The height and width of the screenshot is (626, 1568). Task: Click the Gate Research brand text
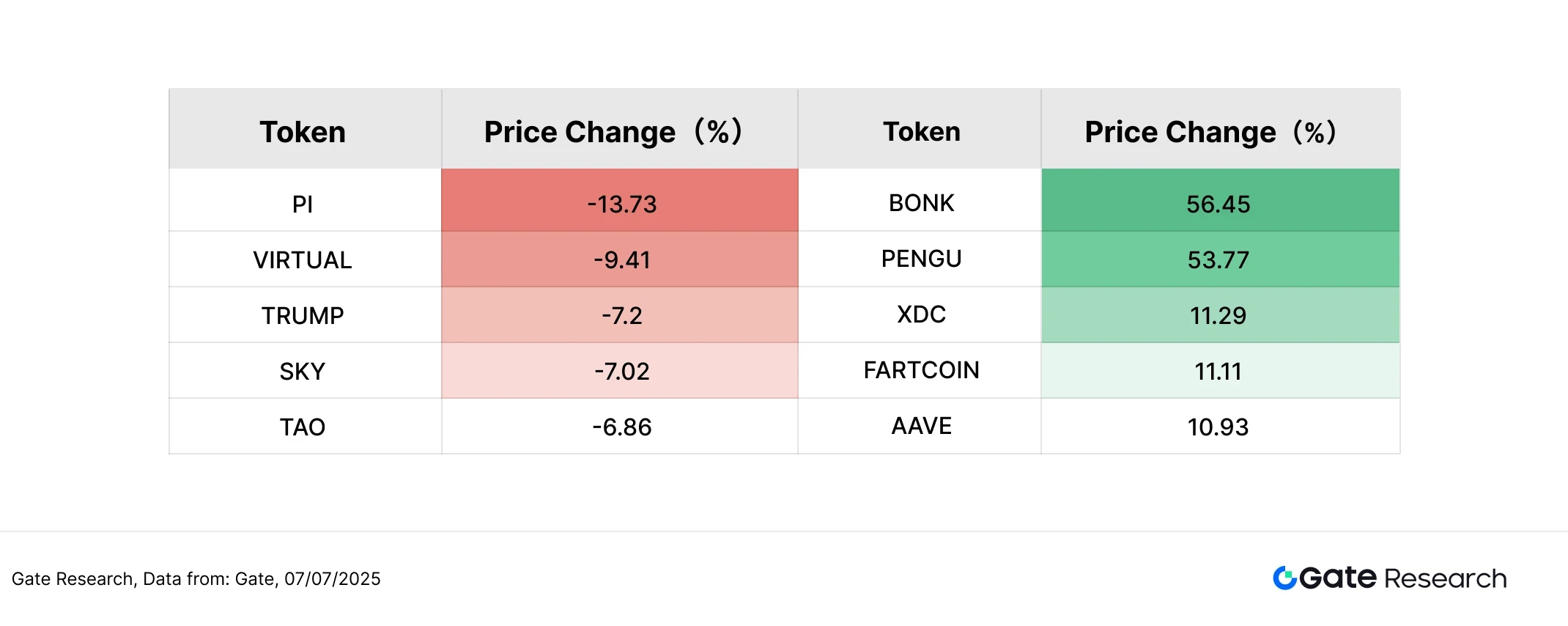click(1402, 578)
